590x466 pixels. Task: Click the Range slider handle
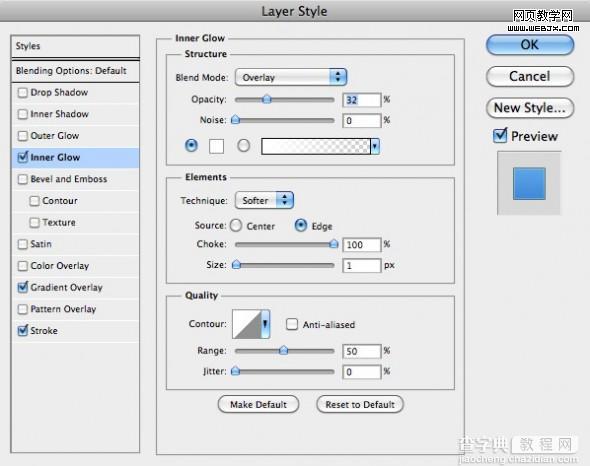(284, 351)
